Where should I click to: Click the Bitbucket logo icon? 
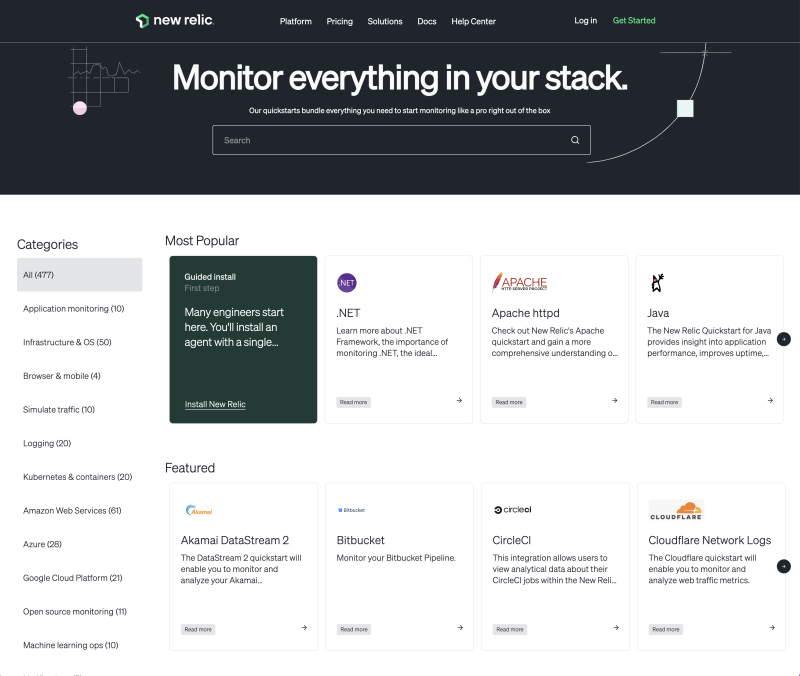pyautogui.click(x=351, y=510)
